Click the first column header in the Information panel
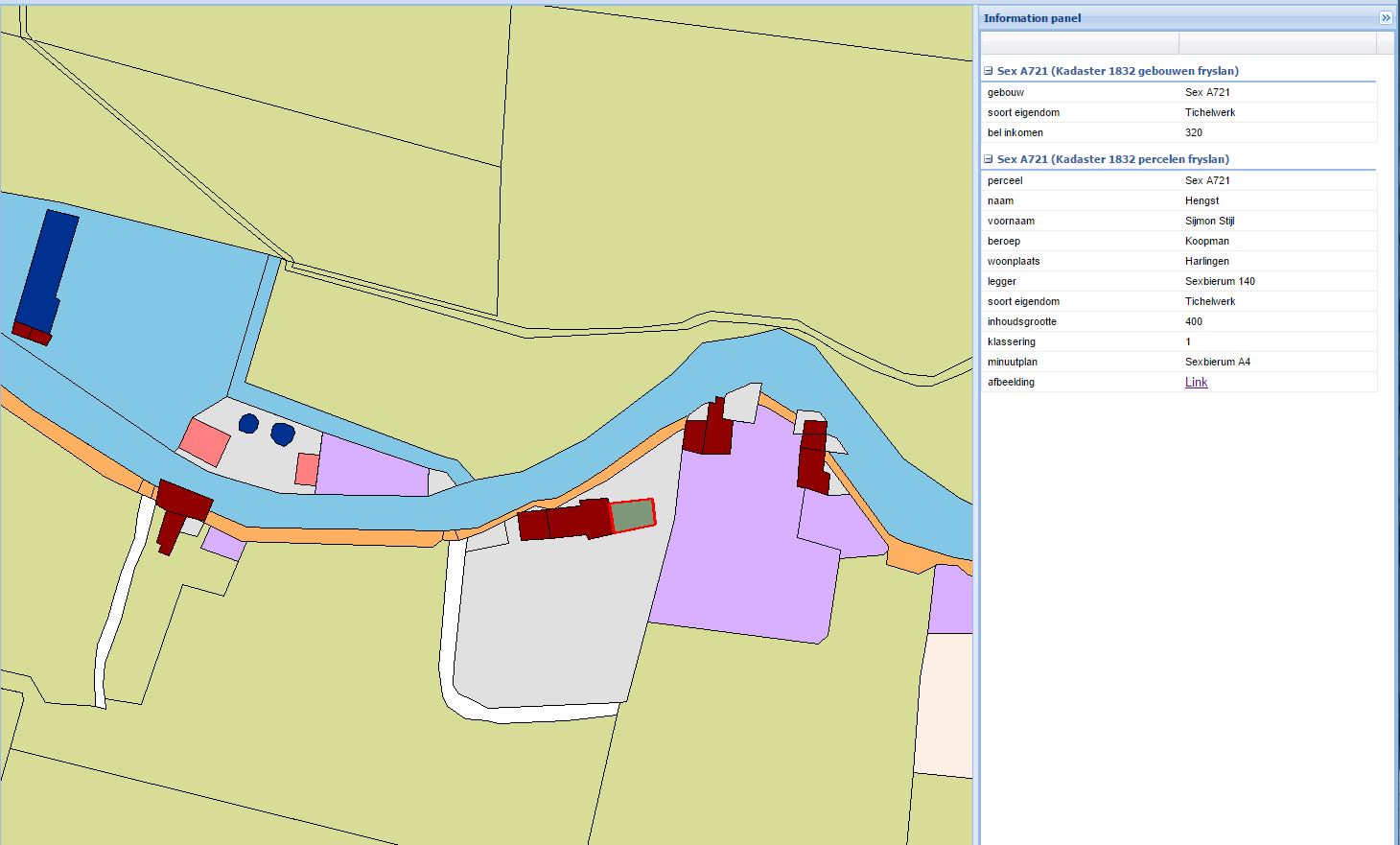The height and width of the screenshot is (845, 1400). point(1079,43)
